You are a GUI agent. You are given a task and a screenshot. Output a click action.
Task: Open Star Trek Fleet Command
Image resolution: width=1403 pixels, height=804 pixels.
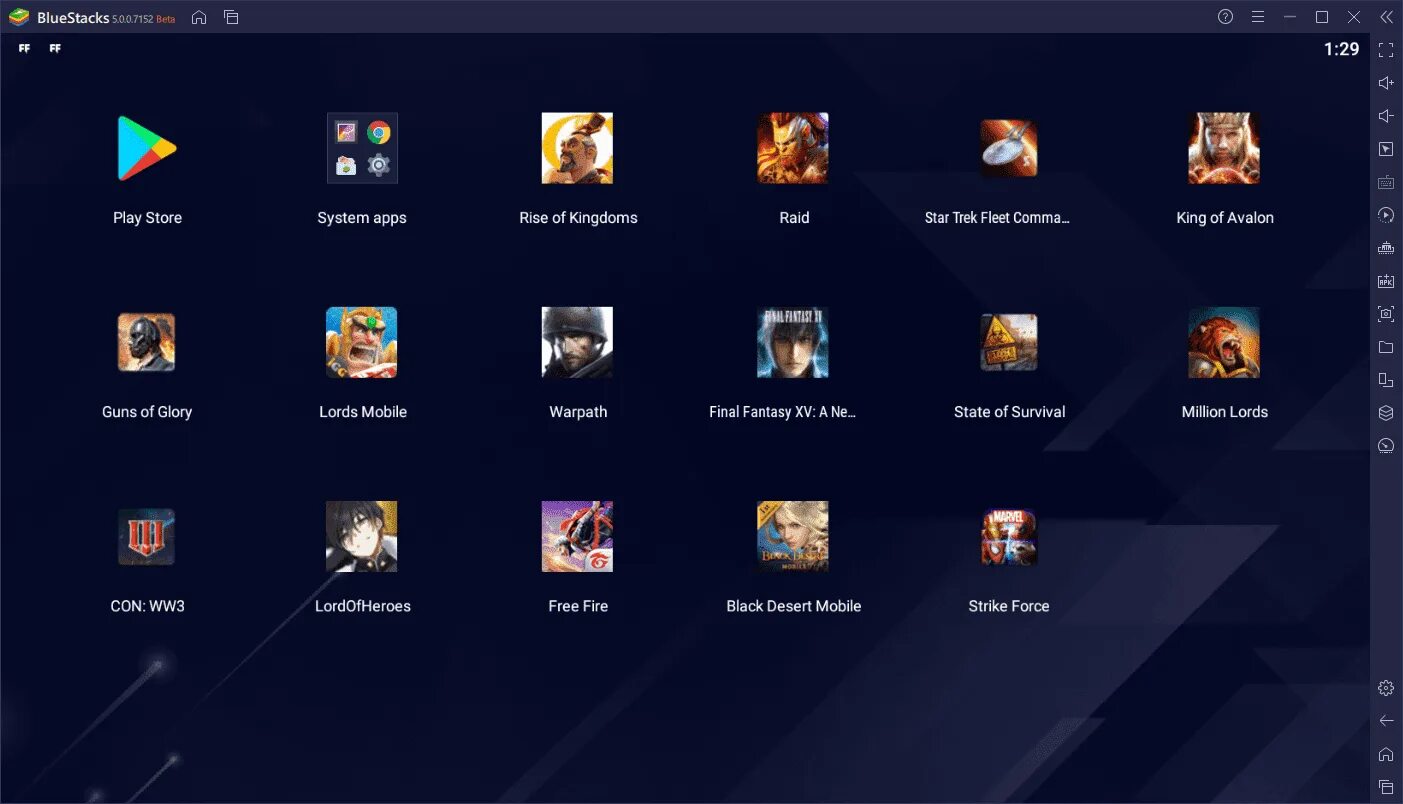click(1008, 148)
